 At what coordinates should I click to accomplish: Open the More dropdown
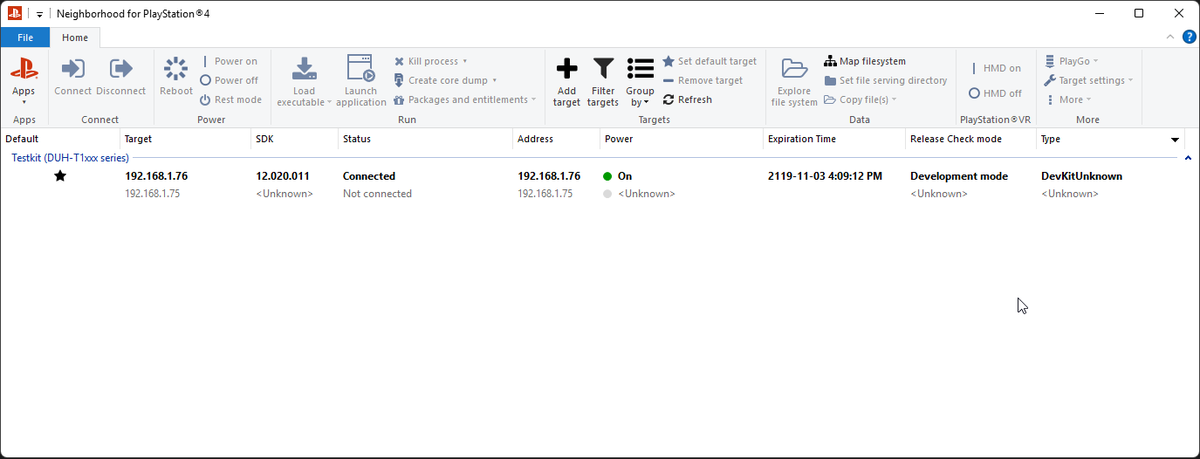click(1068, 99)
